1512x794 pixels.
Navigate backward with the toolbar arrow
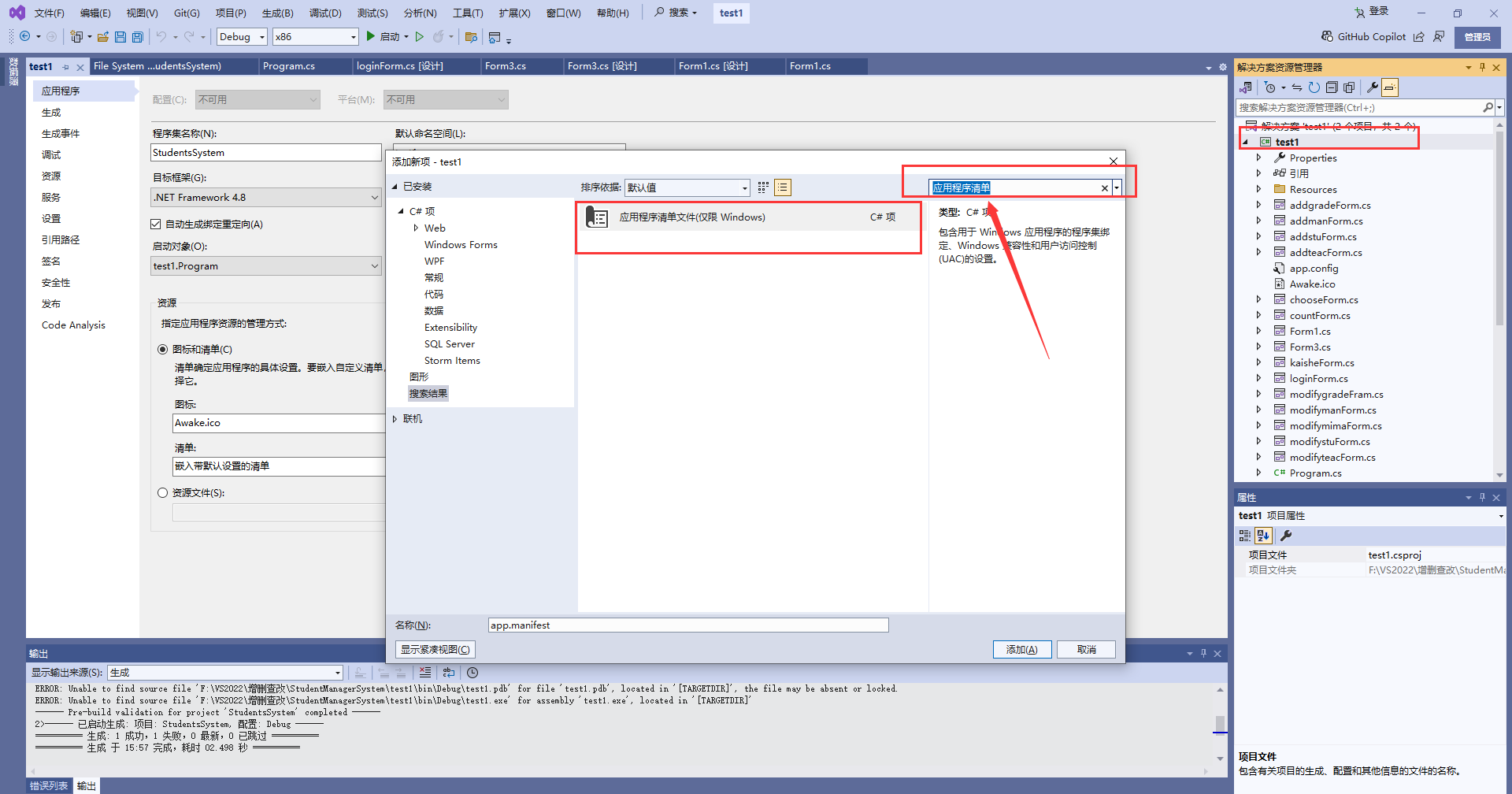click(x=25, y=37)
